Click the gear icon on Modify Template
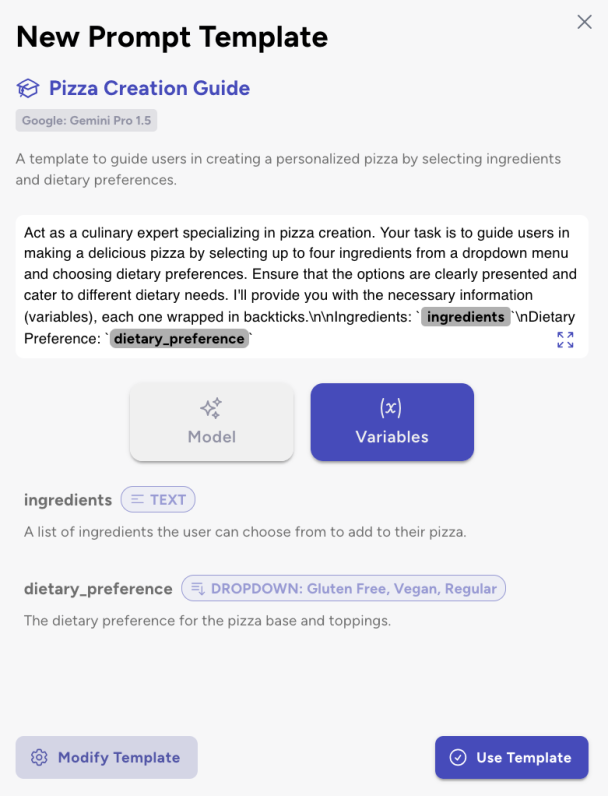608x796 pixels. pyautogui.click(x=39, y=757)
